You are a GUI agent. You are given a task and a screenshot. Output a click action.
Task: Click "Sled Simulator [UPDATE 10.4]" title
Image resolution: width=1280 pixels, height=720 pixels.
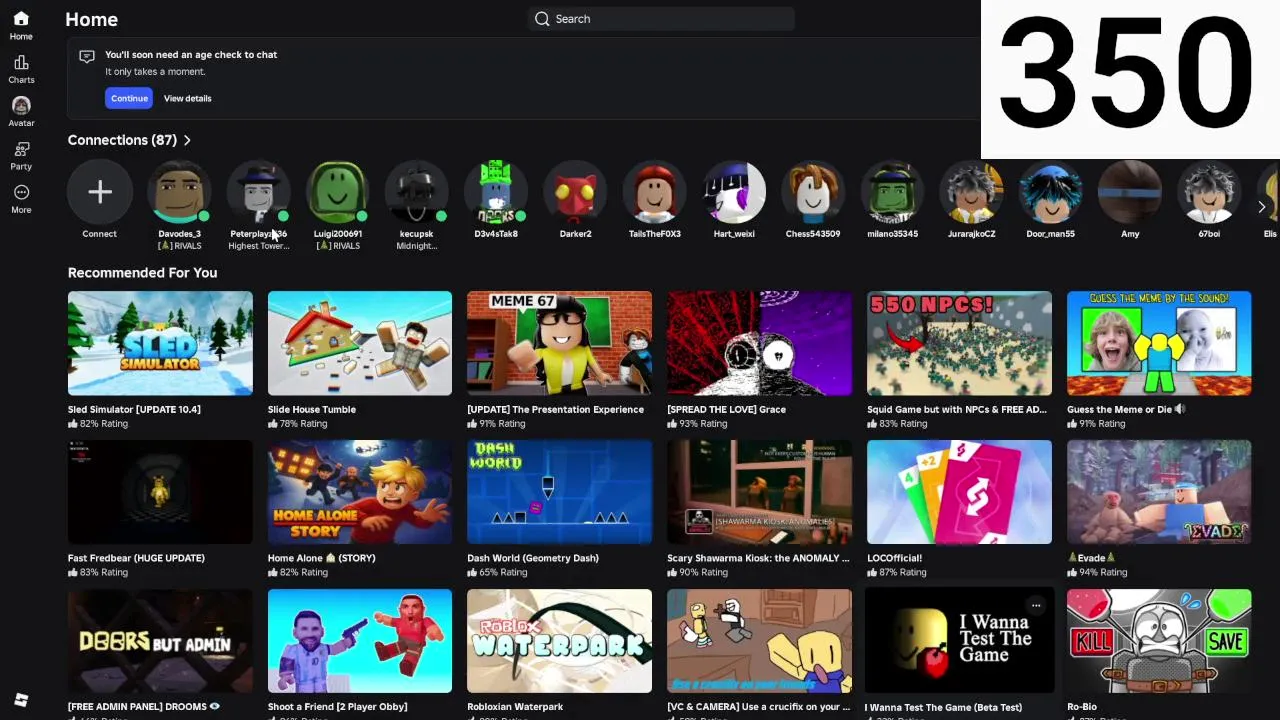click(x=134, y=410)
